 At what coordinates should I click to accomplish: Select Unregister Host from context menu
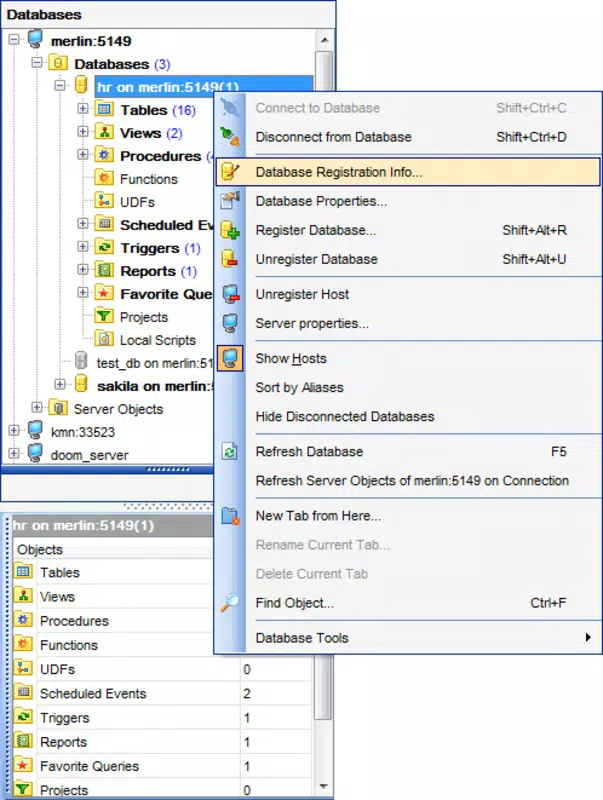[x=407, y=294]
